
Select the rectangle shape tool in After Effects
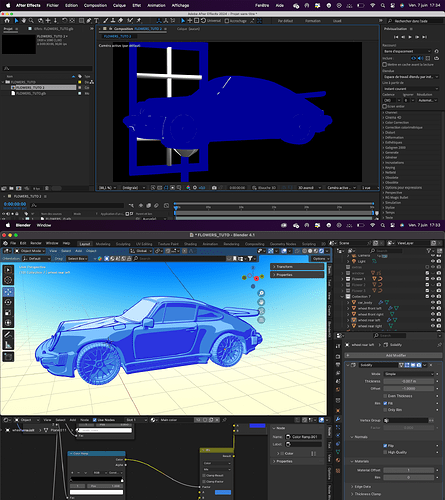click(81, 21)
